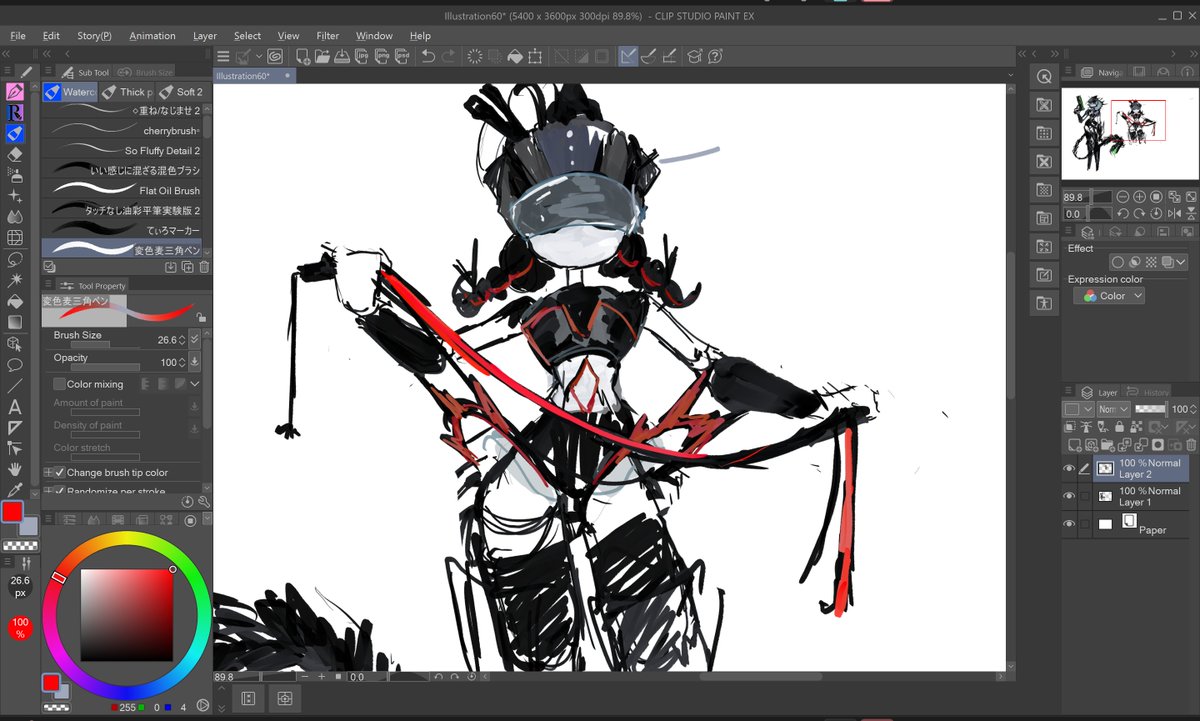
Task: Click the zoom out minus icon in Navigator
Action: click(1123, 197)
